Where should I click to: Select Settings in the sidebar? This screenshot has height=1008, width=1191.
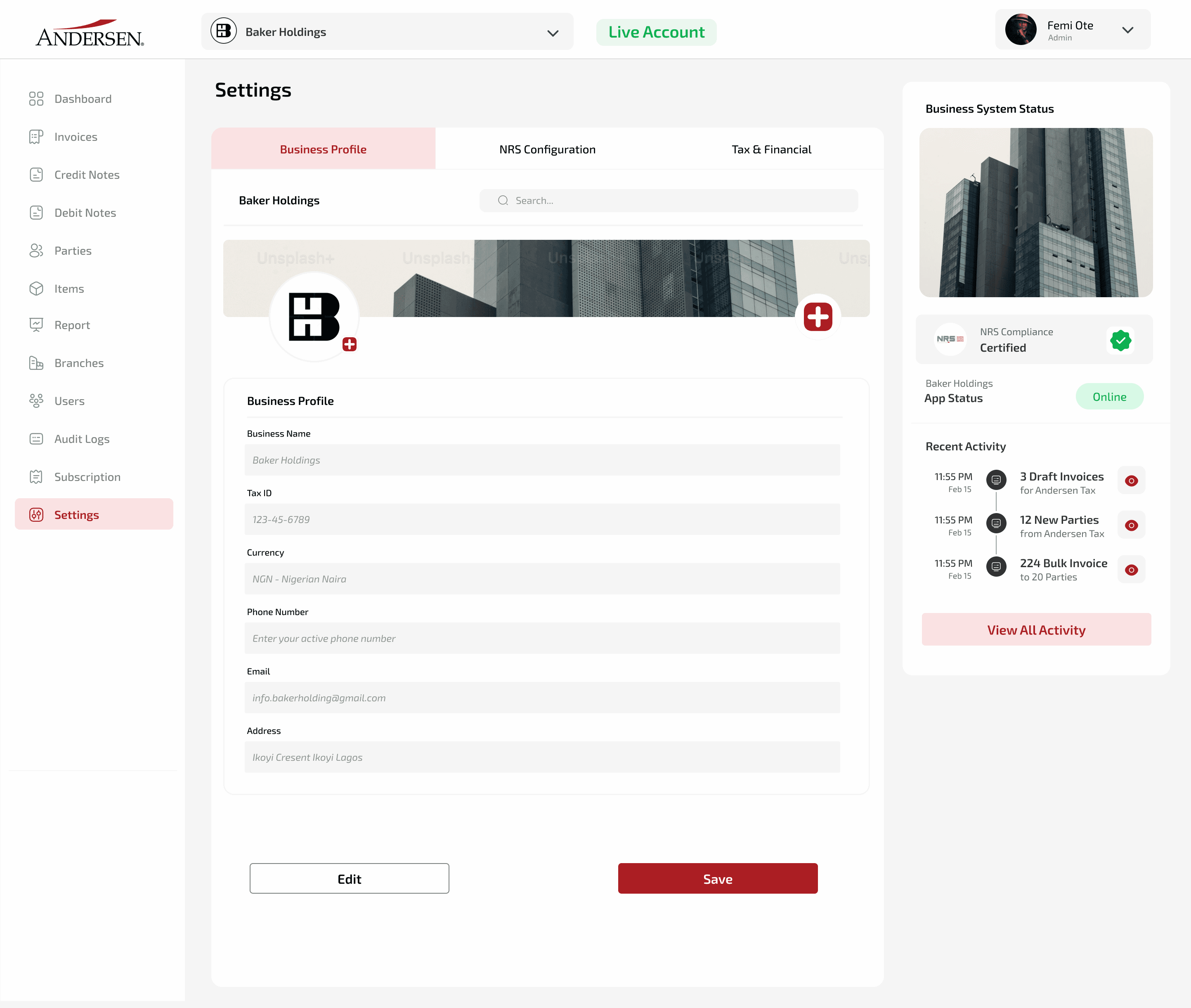pyautogui.click(x=94, y=514)
